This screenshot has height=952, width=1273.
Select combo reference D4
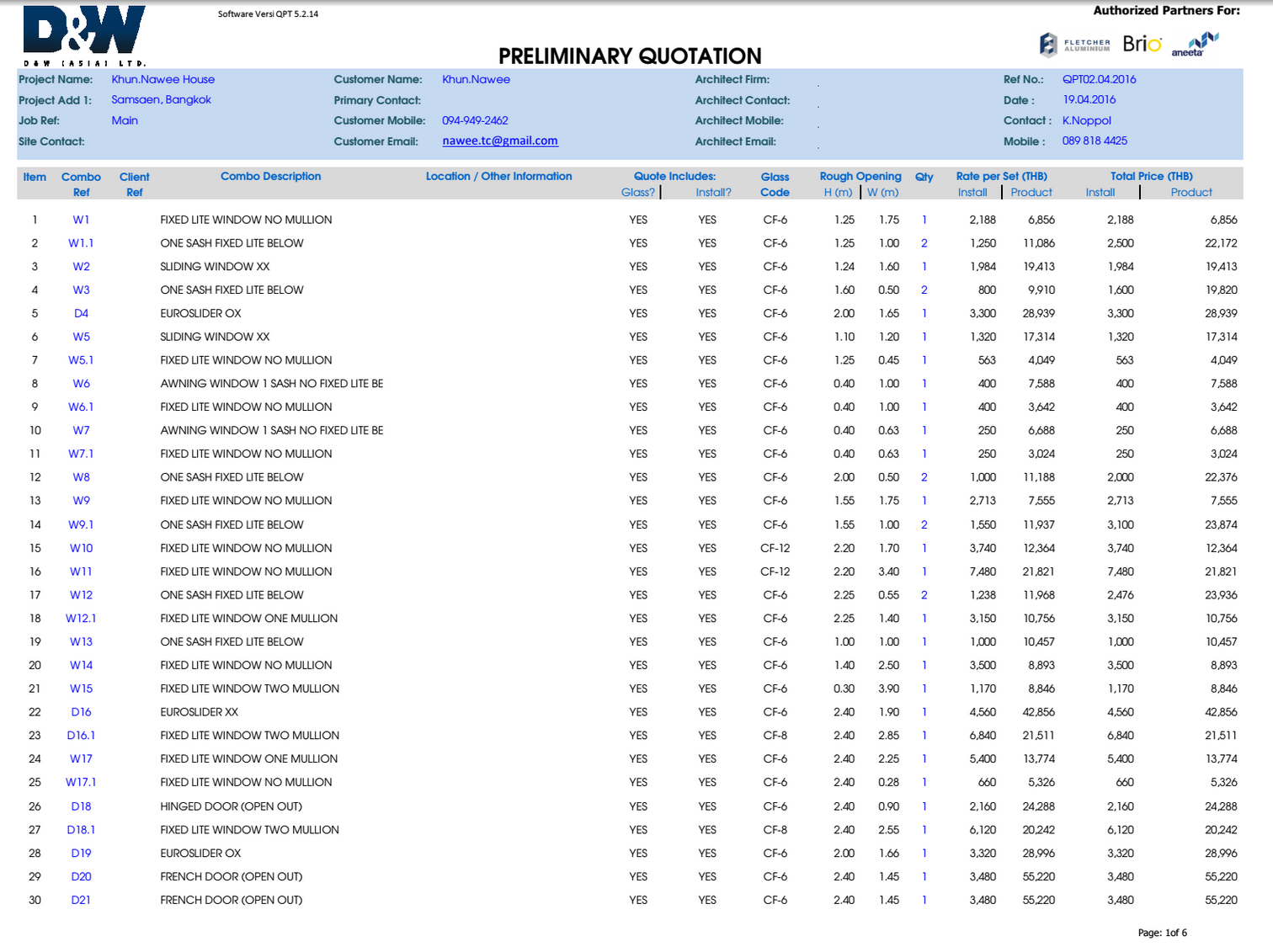pos(81,313)
